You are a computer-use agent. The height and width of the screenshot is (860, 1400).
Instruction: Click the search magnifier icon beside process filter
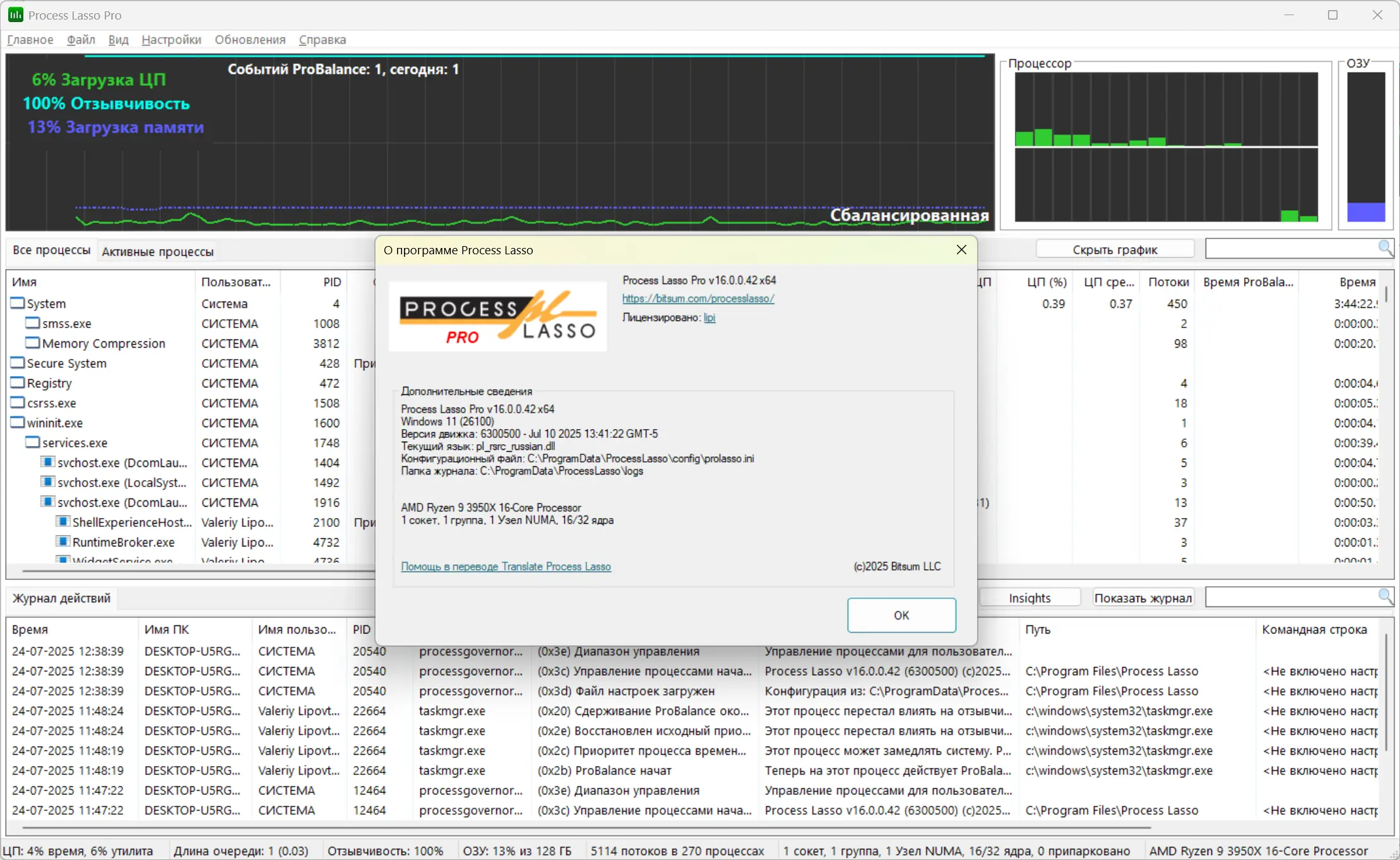tap(1385, 248)
